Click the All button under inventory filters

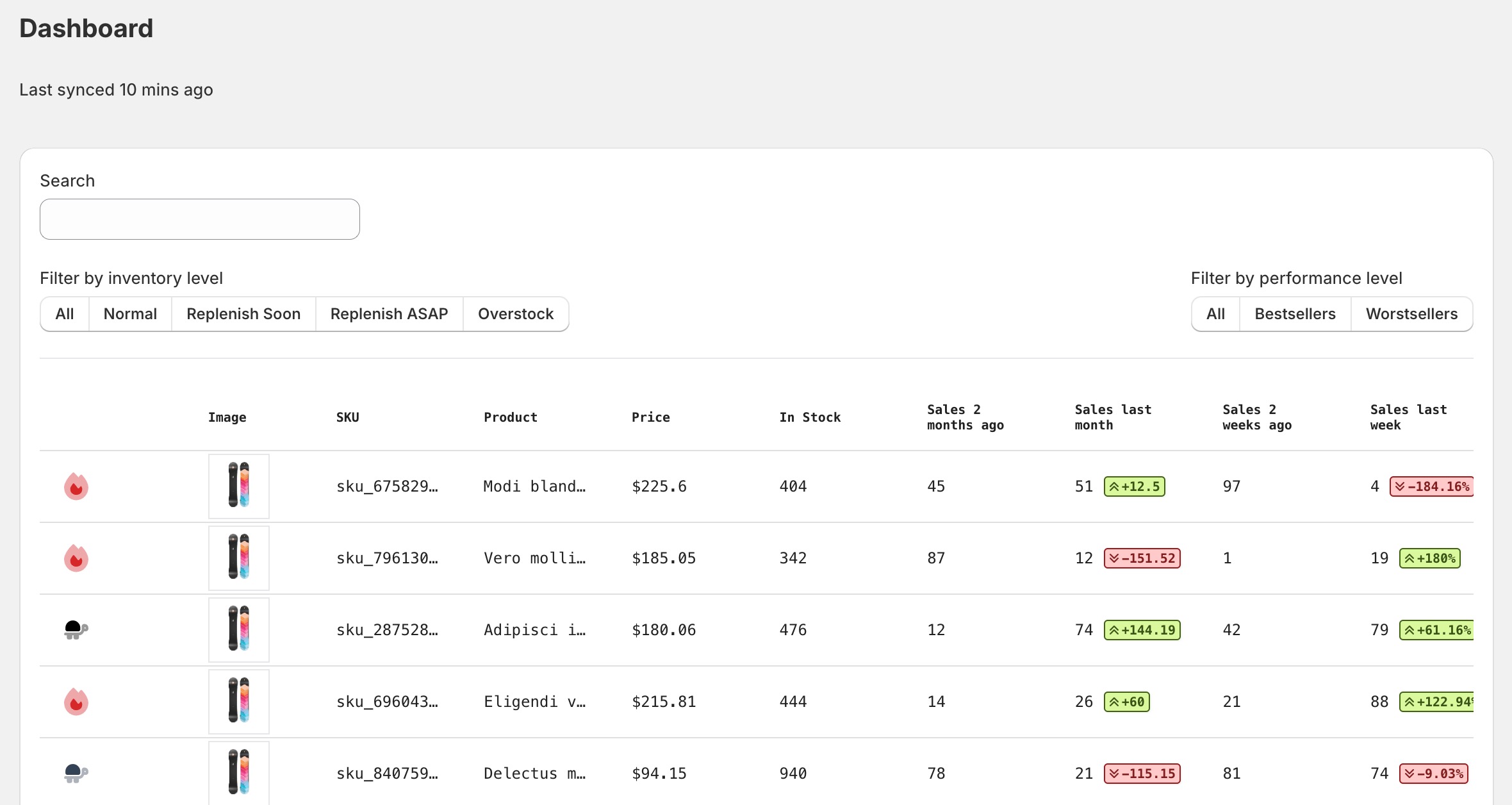[64, 313]
